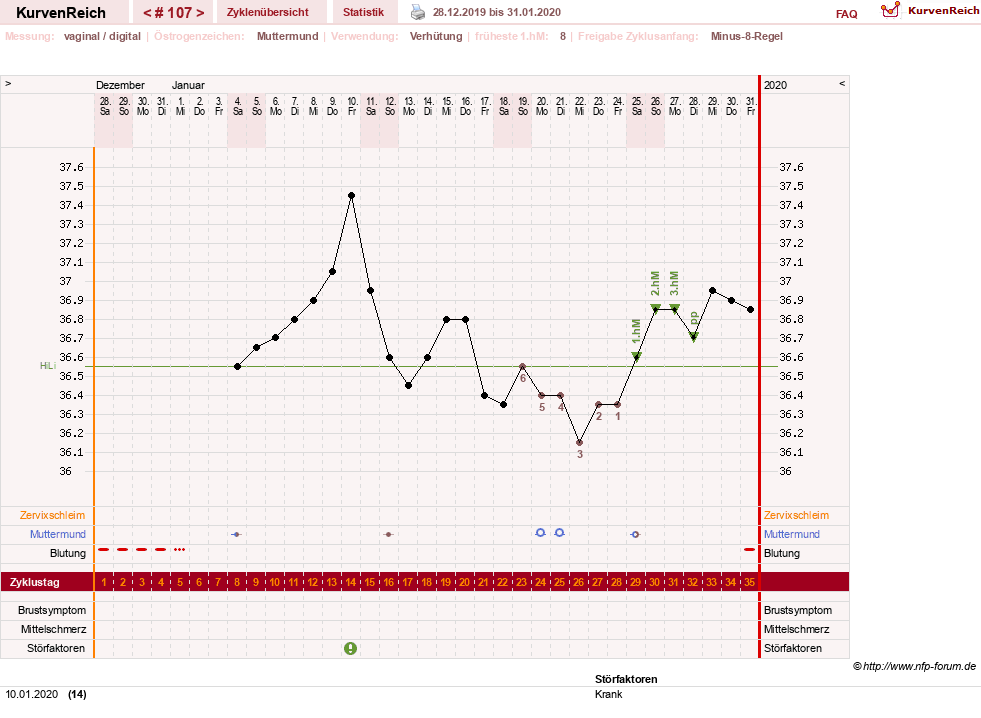Click the printer icon next to date range

(417, 12)
